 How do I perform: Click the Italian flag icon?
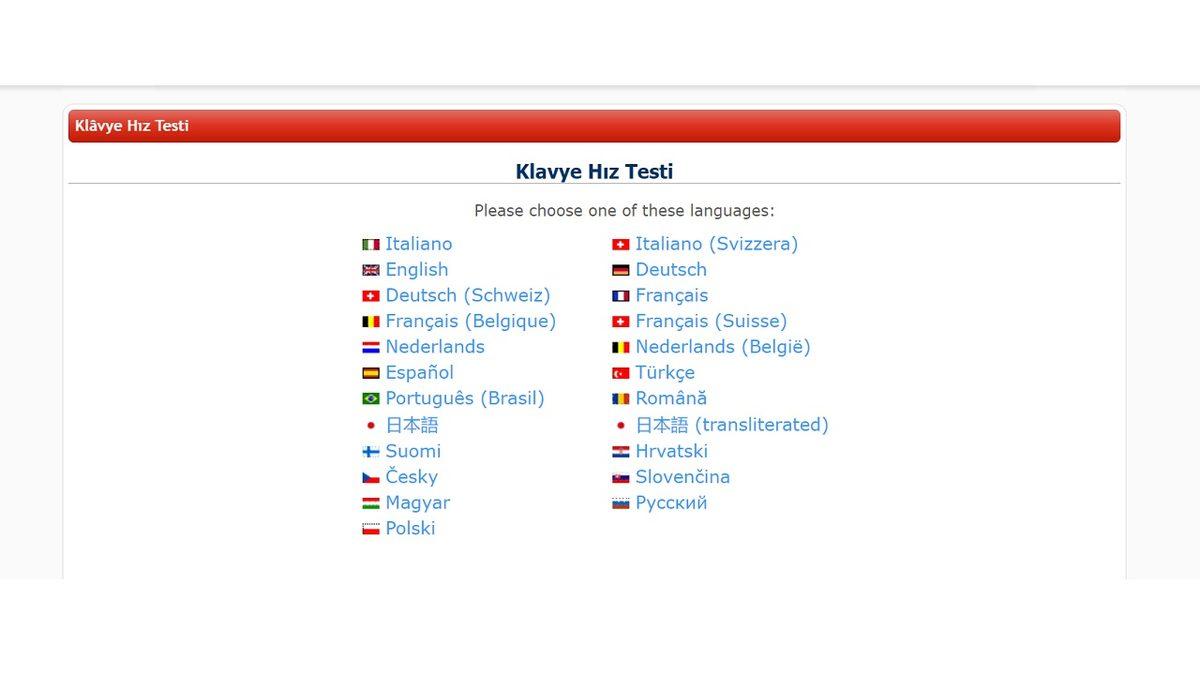click(x=371, y=244)
